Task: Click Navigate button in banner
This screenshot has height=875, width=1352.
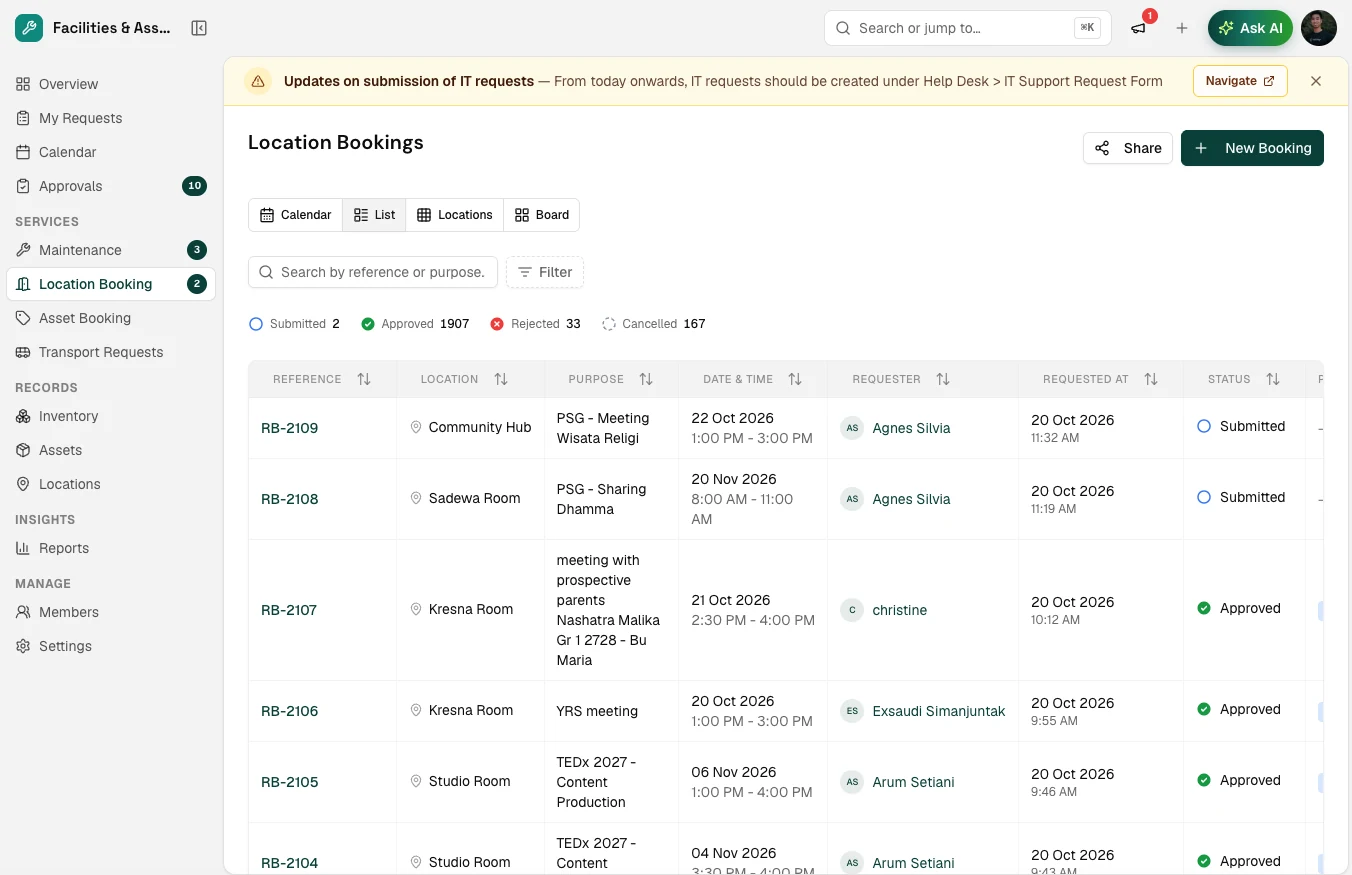Action: click(1240, 81)
